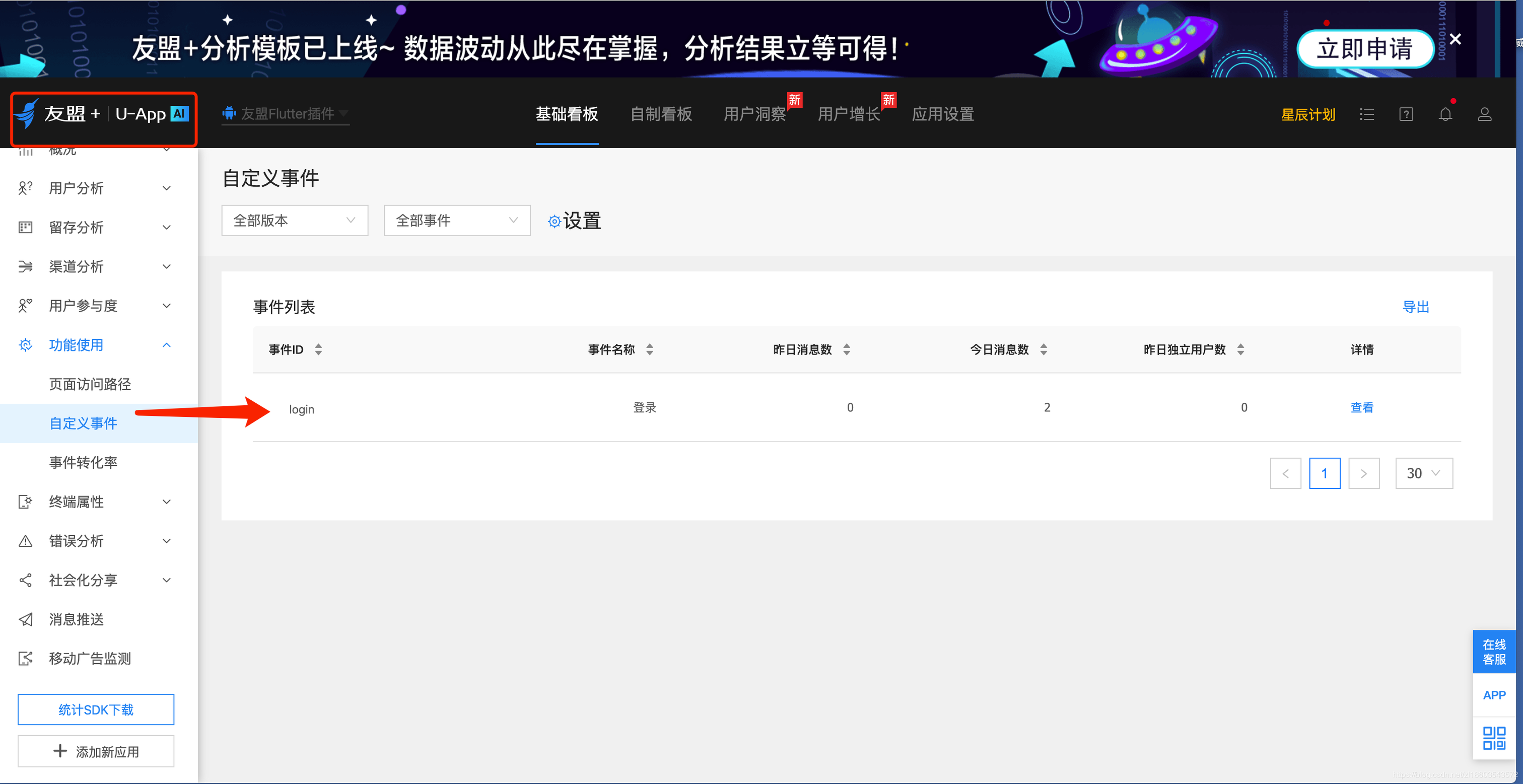The height and width of the screenshot is (784, 1523).
Task: Click 查看 for the login event
Action: click(1362, 407)
